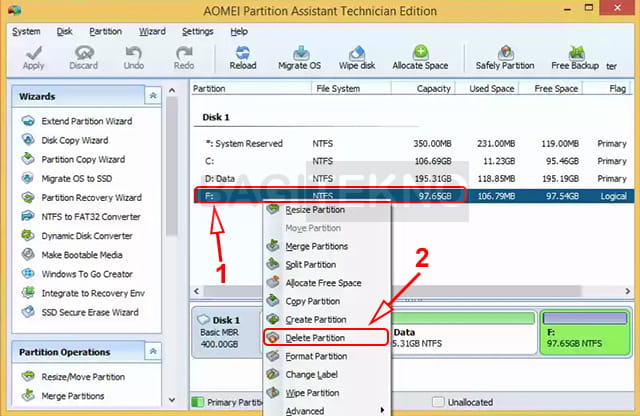Open Windows To Go Creator

[78, 274]
